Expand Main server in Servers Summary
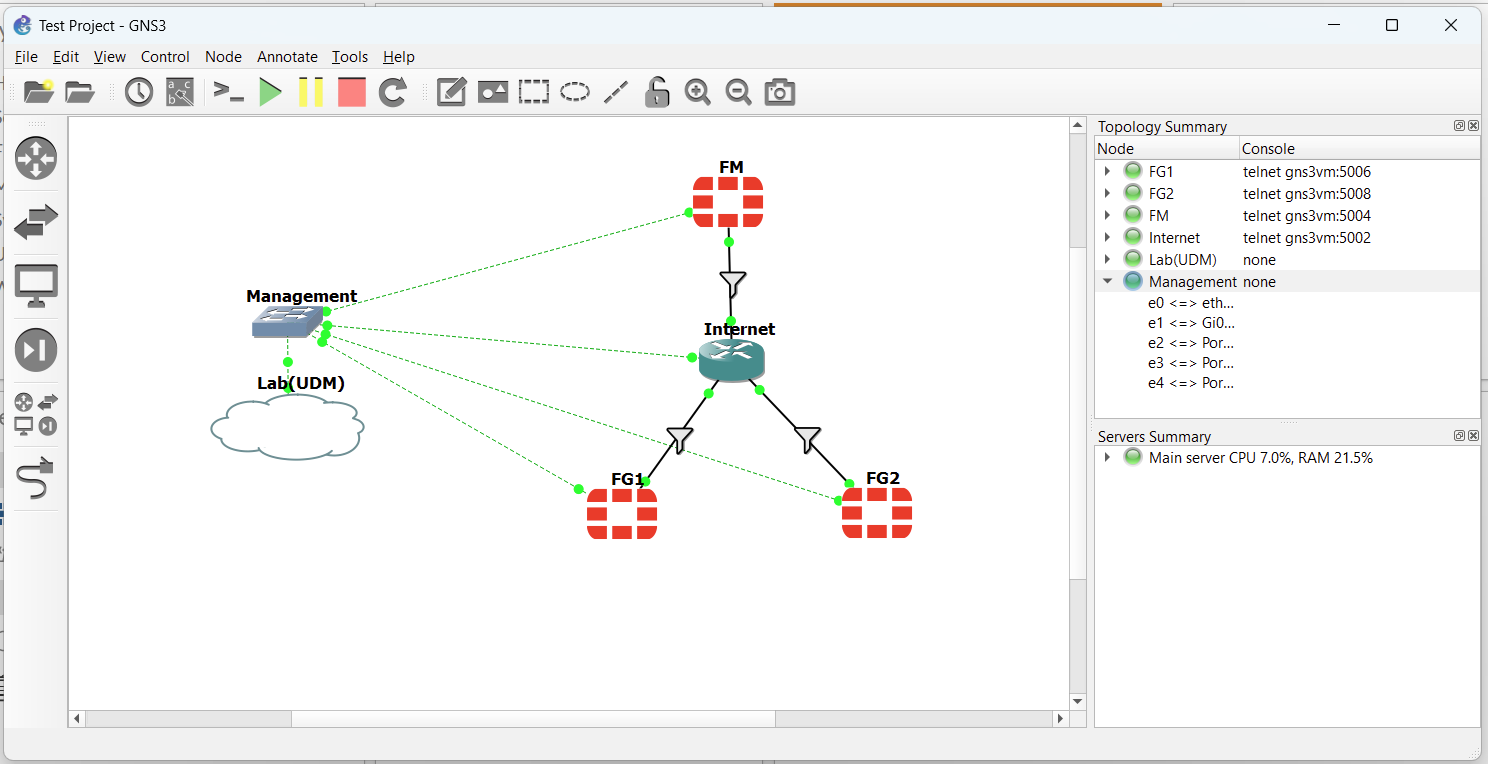The height and width of the screenshot is (764, 1488). click(1107, 458)
